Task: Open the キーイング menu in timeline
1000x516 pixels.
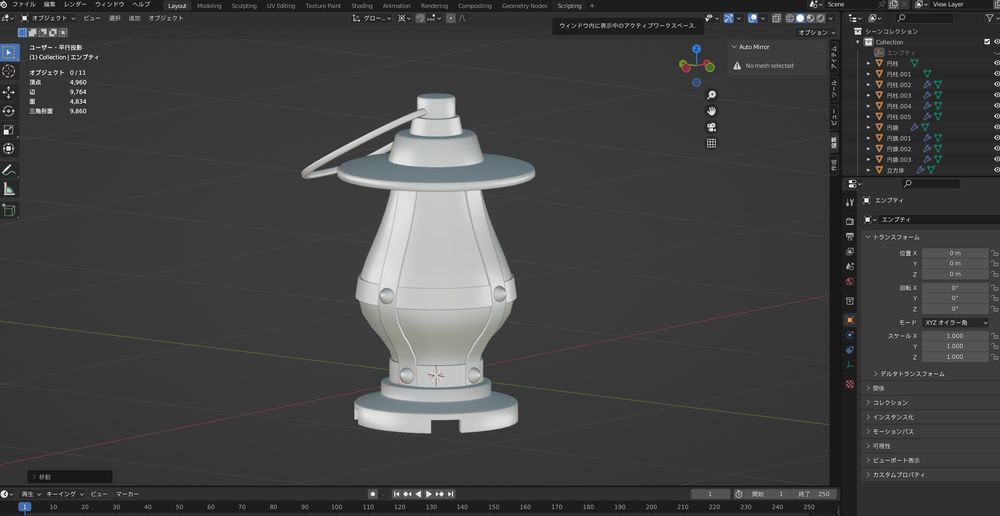Action: (64, 494)
